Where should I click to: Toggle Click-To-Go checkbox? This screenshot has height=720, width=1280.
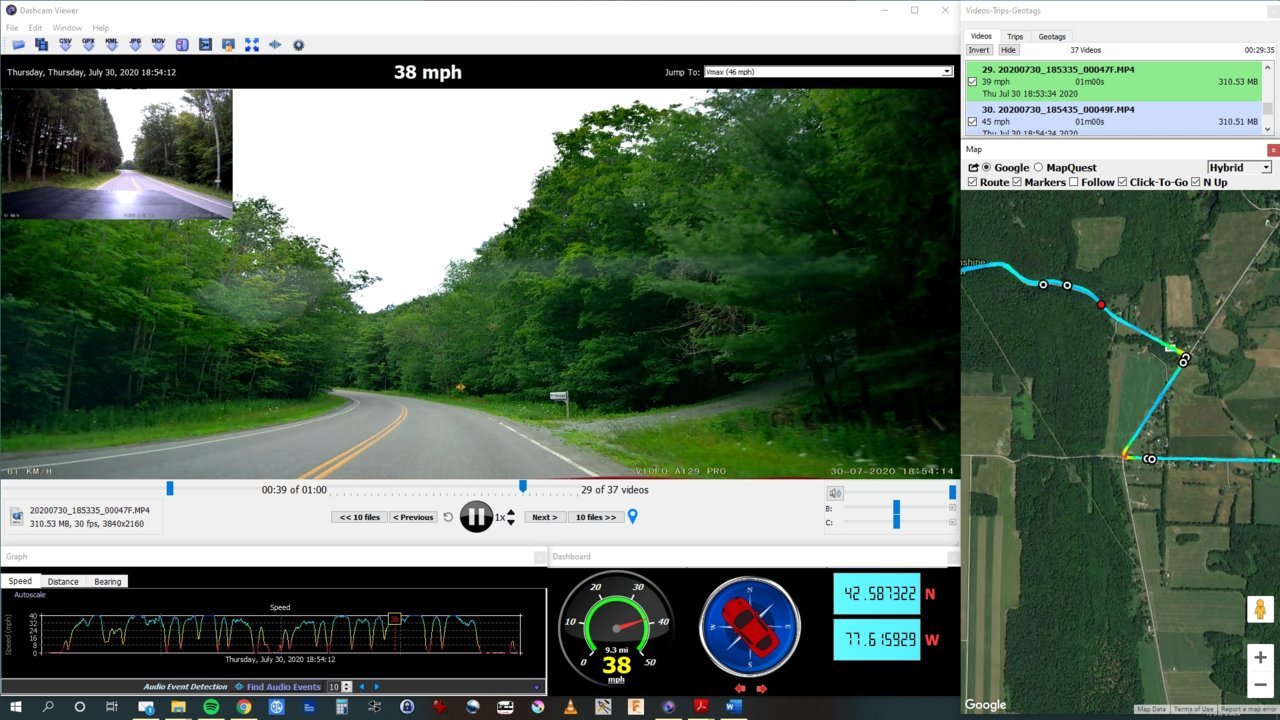pyautogui.click(x=1122, y=182)
